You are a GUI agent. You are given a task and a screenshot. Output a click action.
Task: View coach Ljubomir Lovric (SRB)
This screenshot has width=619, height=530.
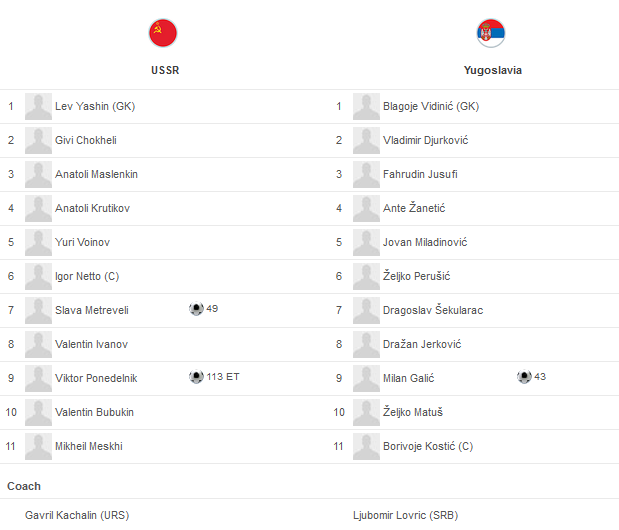(404, 516)
